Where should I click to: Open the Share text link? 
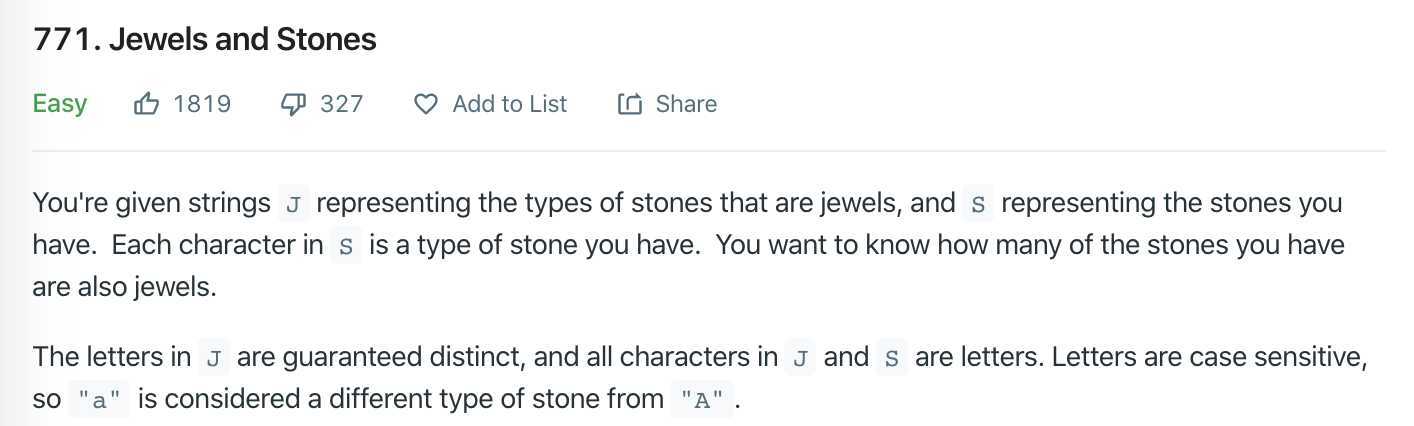(x=686, y=104)
